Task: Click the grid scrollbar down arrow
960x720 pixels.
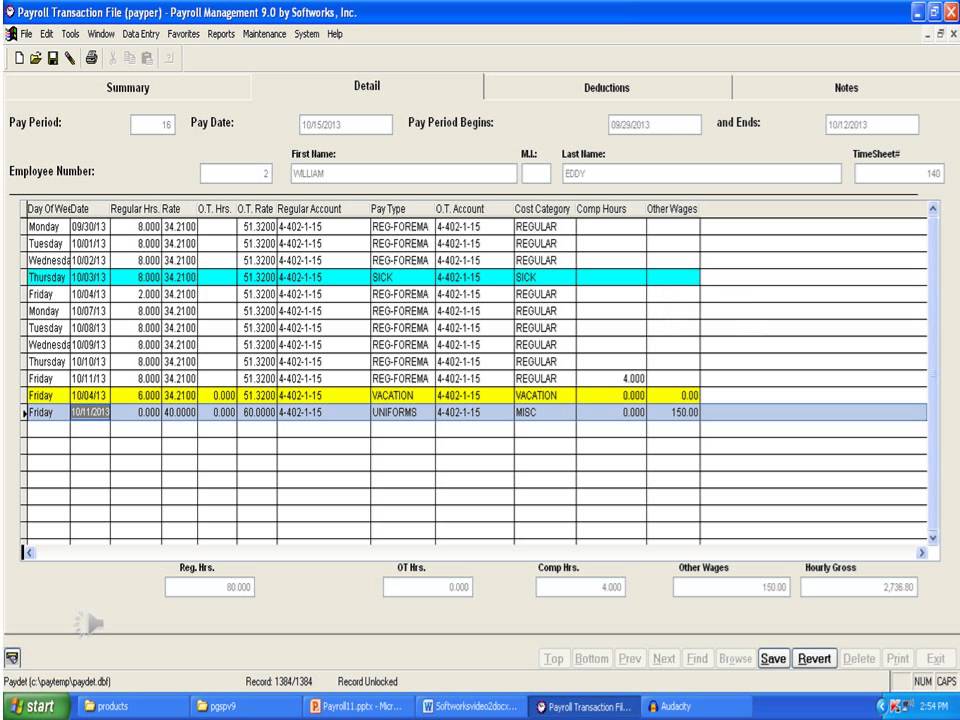Action: click(933, 538)
